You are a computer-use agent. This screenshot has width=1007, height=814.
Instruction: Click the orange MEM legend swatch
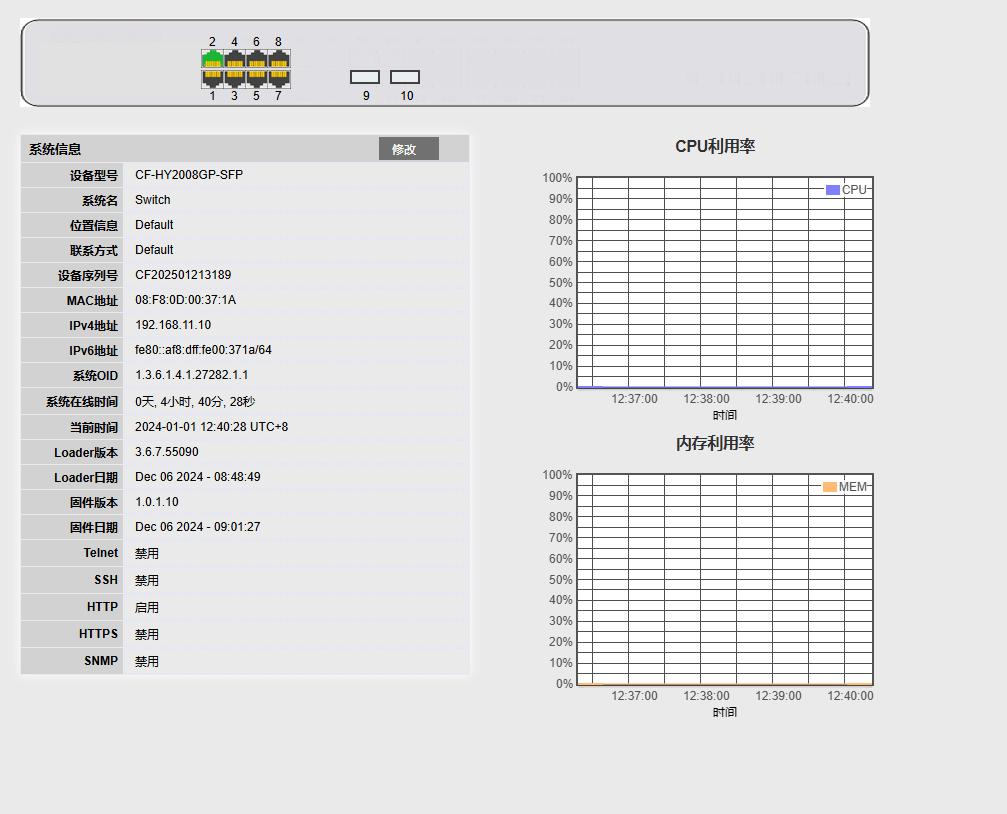pos(830,486)
